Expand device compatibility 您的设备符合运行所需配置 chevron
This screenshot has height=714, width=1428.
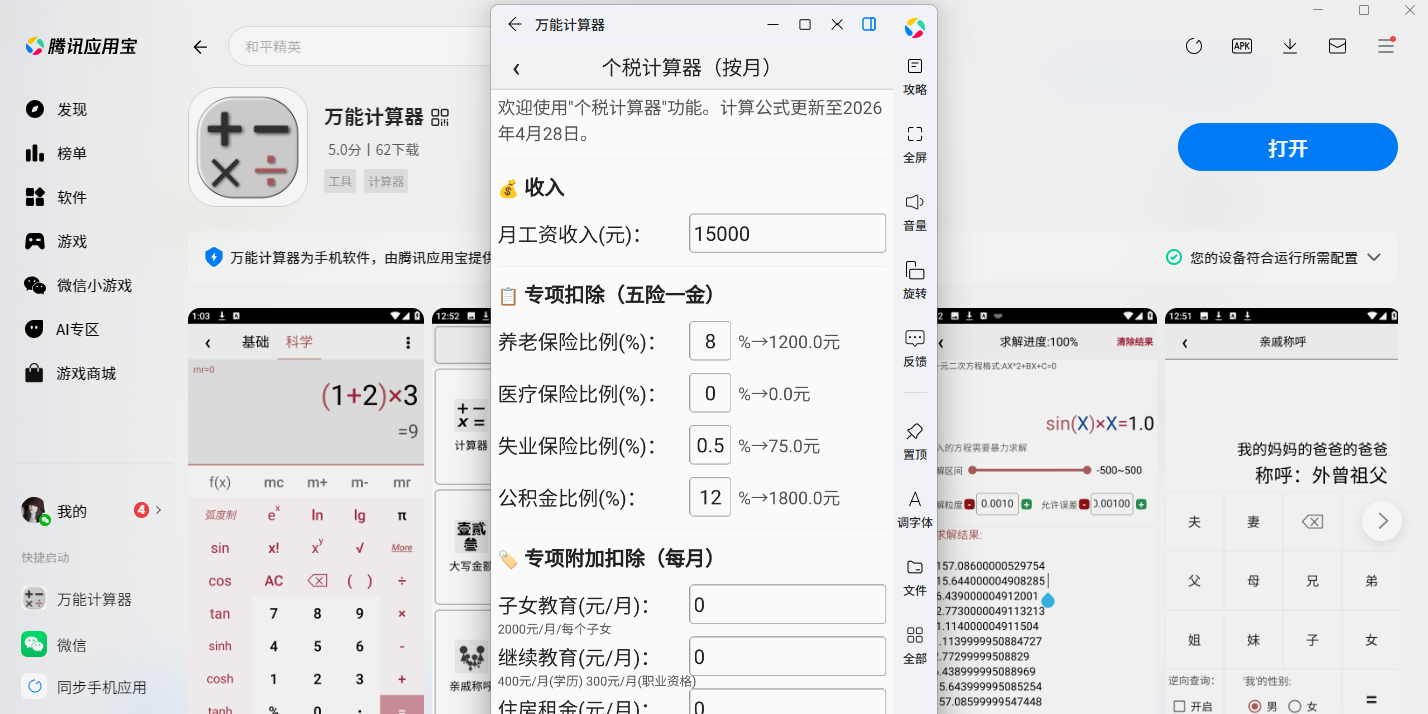tap(1374, 257)
